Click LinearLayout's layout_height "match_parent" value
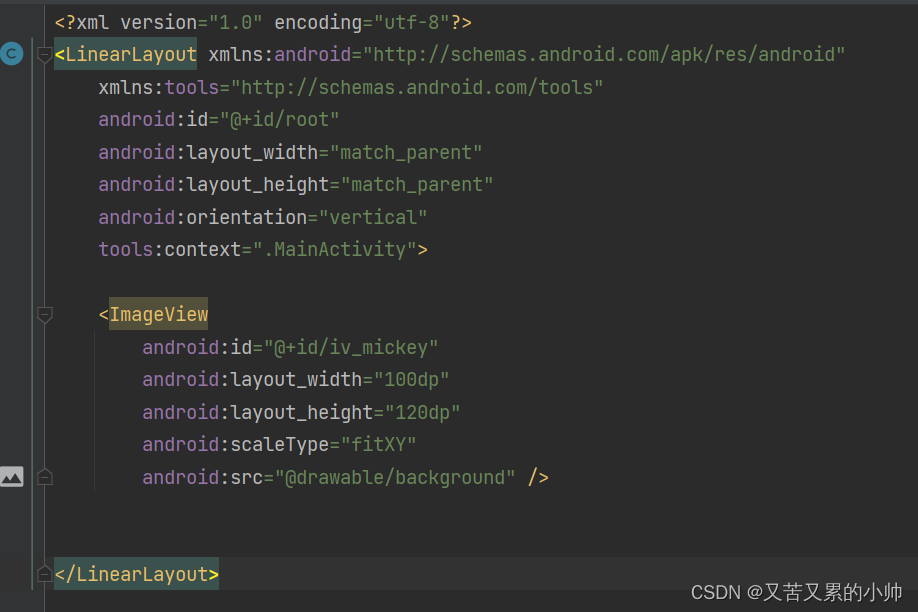 pyautogui.click(x=417, y=184)
